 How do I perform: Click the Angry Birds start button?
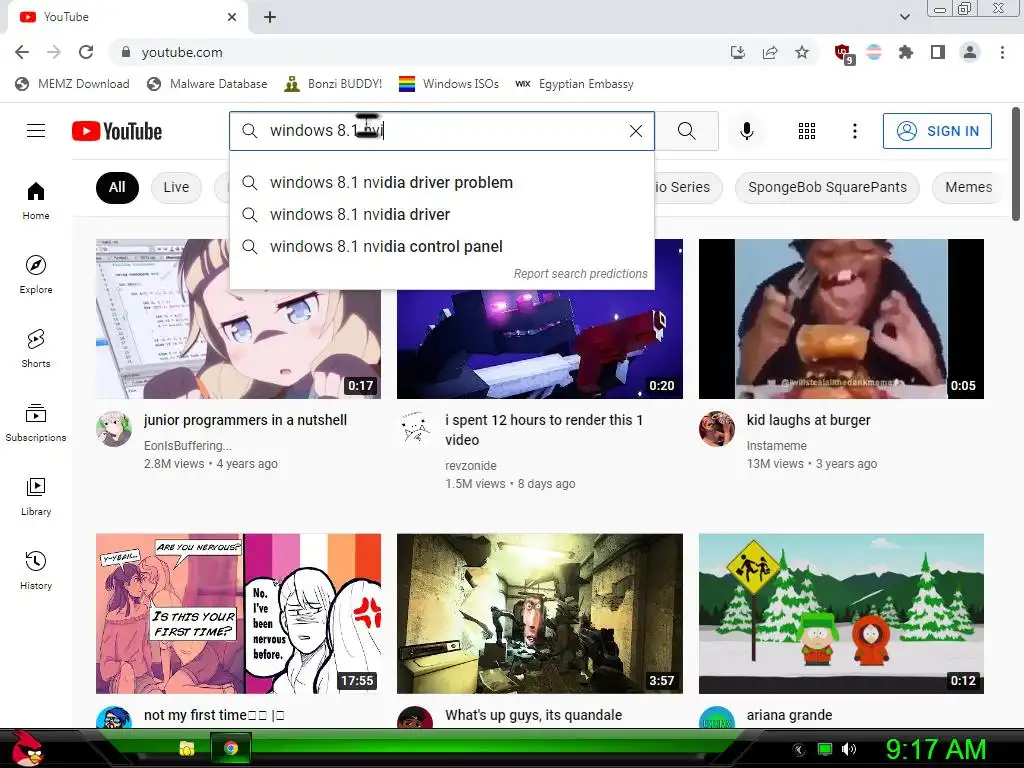[27, 748]
